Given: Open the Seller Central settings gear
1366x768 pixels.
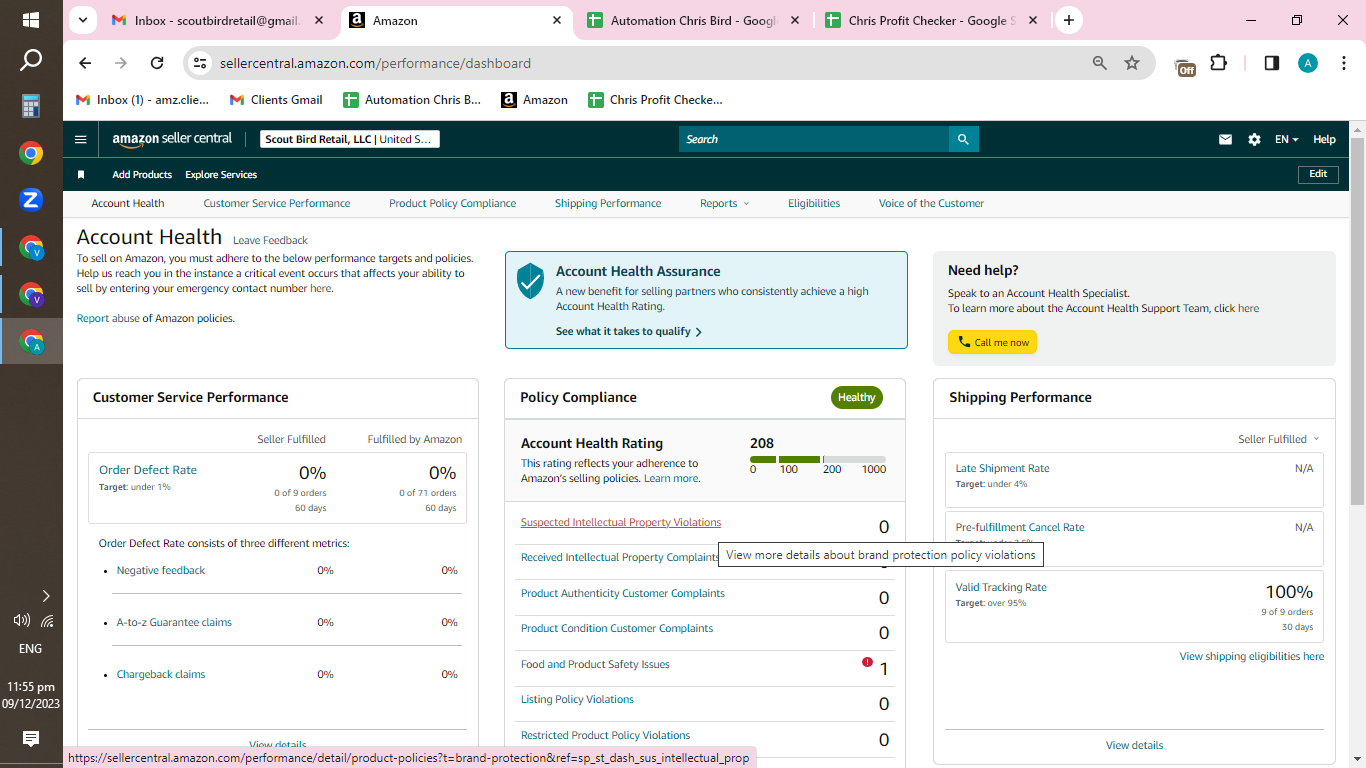Looking at the screenshot, I should coord(1254,140).
